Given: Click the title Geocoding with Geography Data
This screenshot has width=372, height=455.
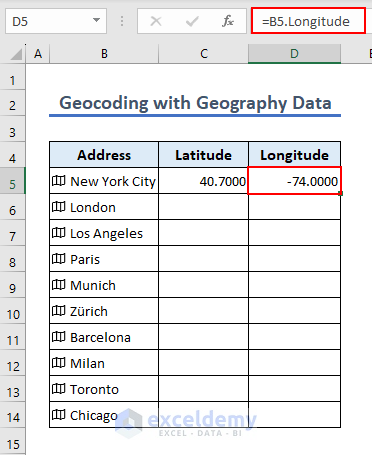Looking at the screenshot, I should click(195, 103).
